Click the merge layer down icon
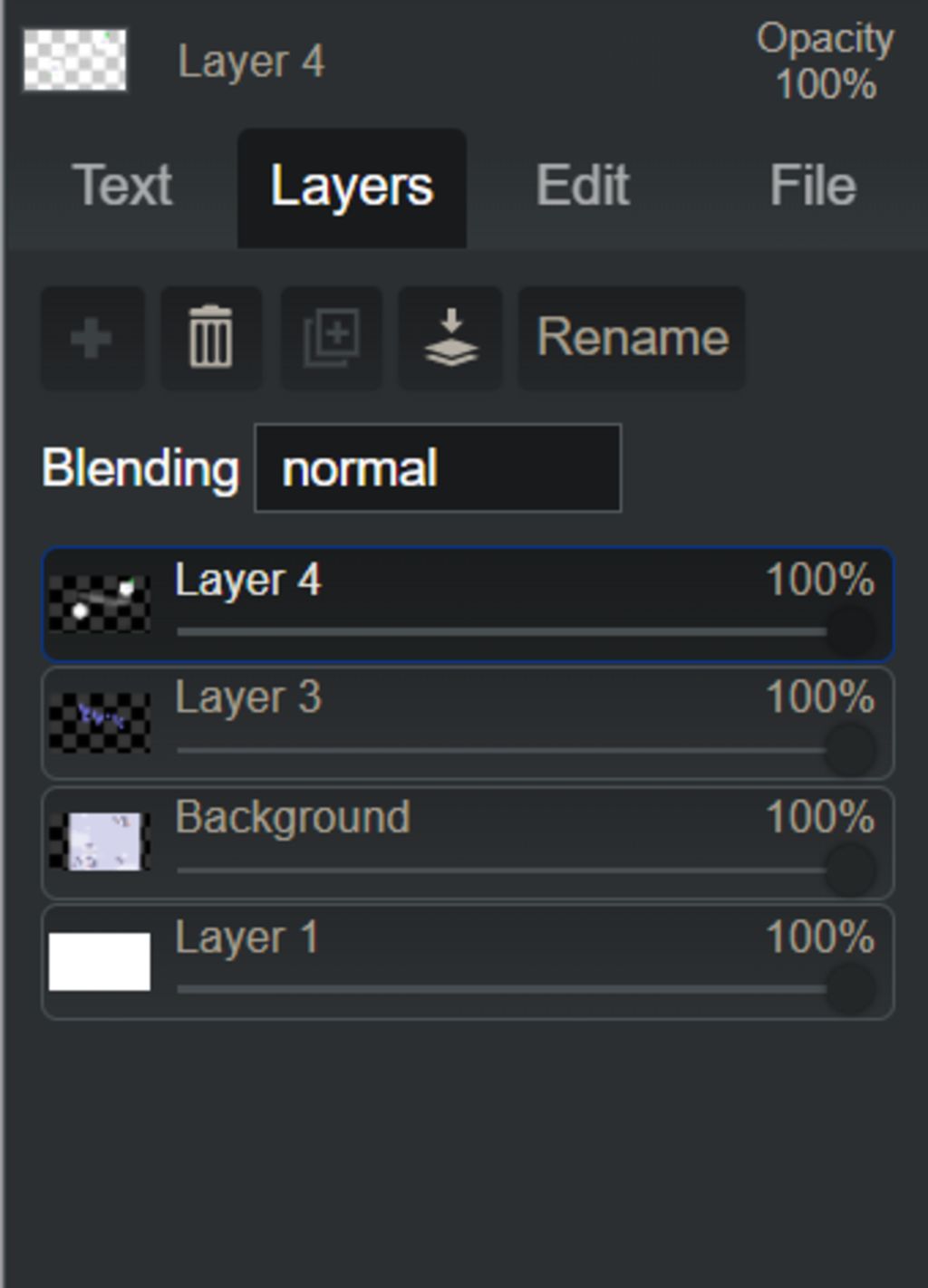The width and height of the screenshot is (928, 1288). 450,339
